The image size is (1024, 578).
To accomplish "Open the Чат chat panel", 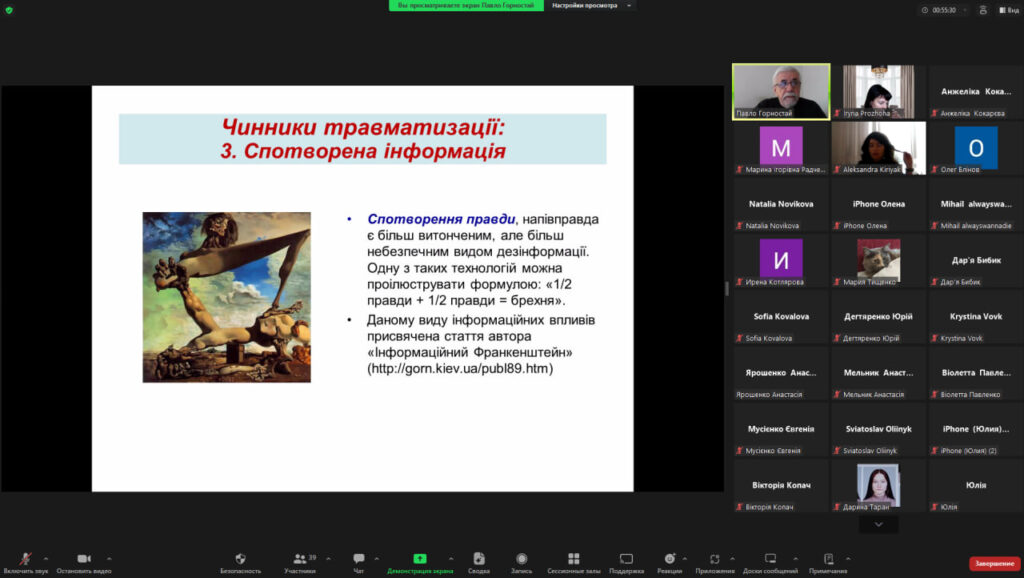I will coord(358,560).
